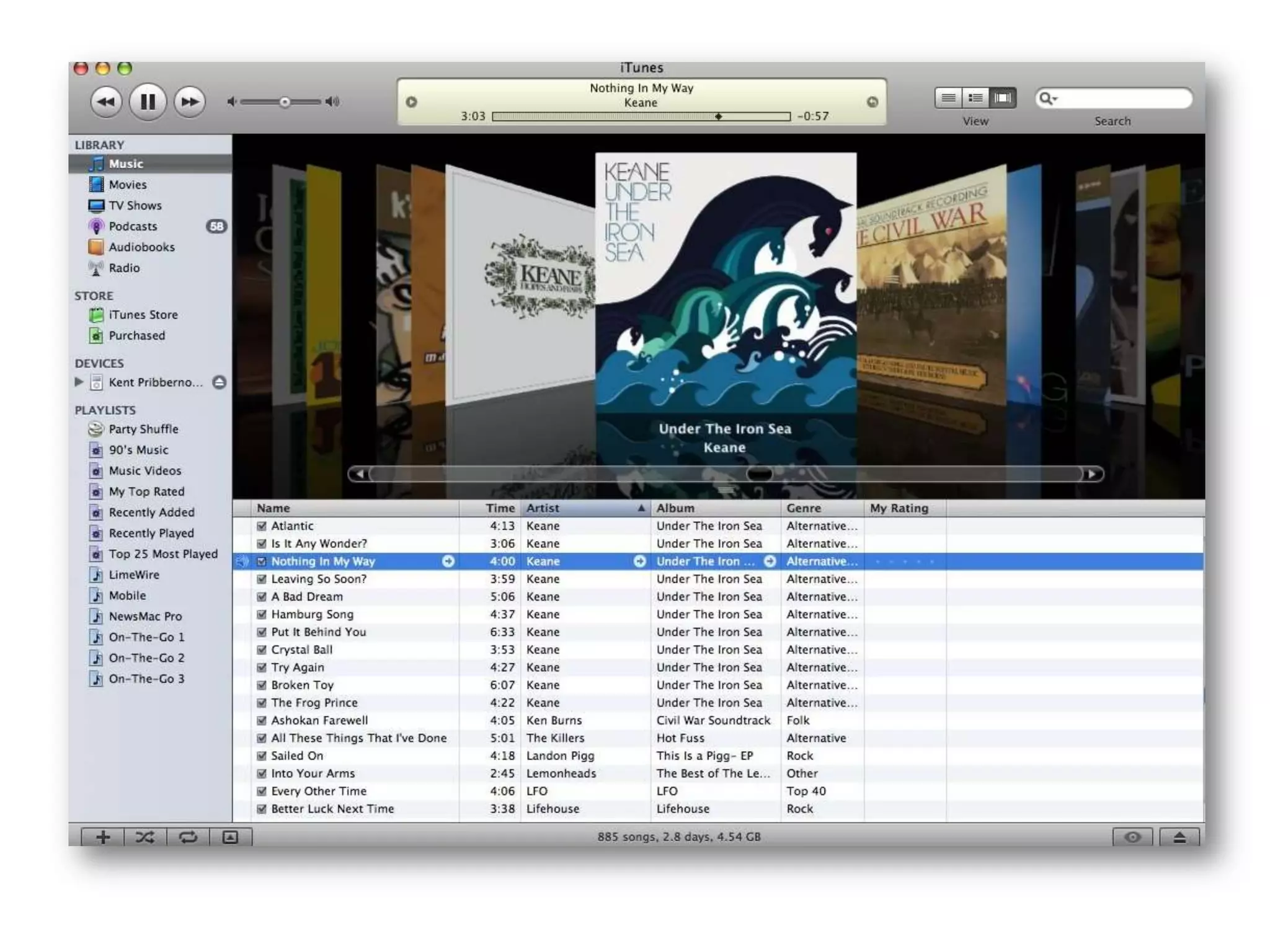Toggle repeat icon in bottom bar
Screen dimensions: 1270x952
pyautogui.click(x=188, y=837)
